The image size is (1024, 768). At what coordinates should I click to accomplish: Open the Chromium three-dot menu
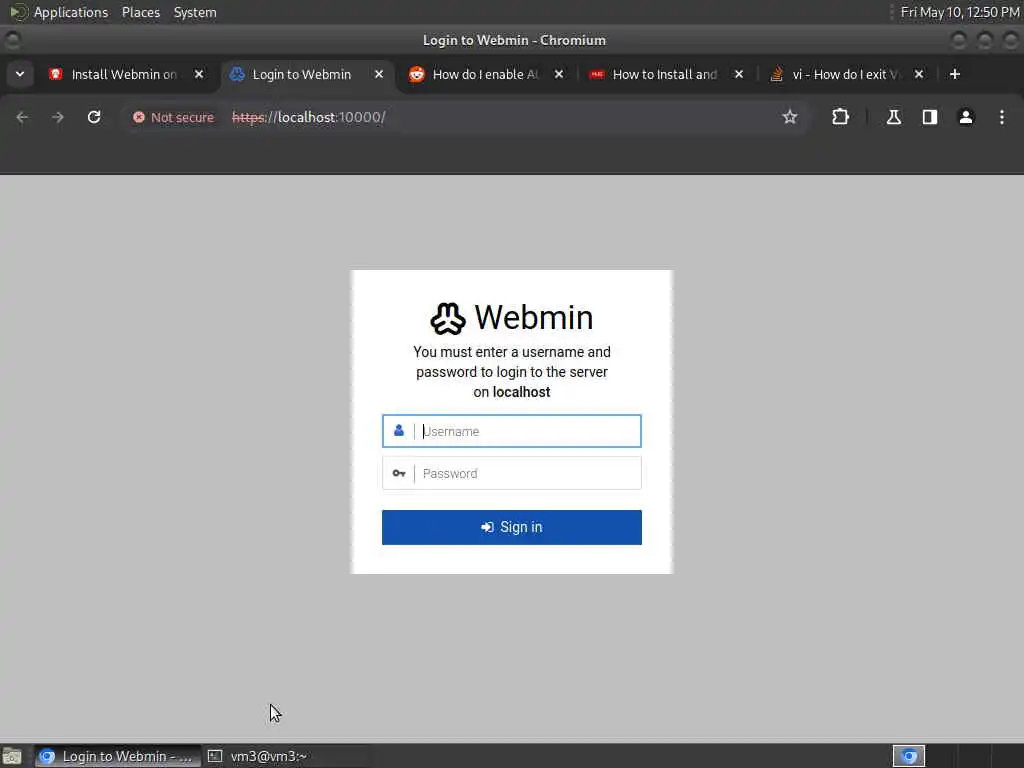tap(1002, 117)
